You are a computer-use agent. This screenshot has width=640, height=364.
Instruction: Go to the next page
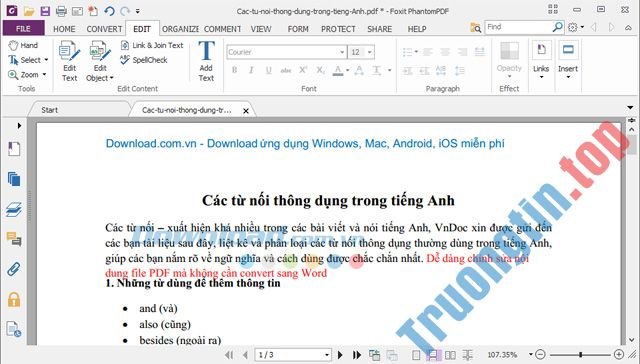click(x=340, y=355)
